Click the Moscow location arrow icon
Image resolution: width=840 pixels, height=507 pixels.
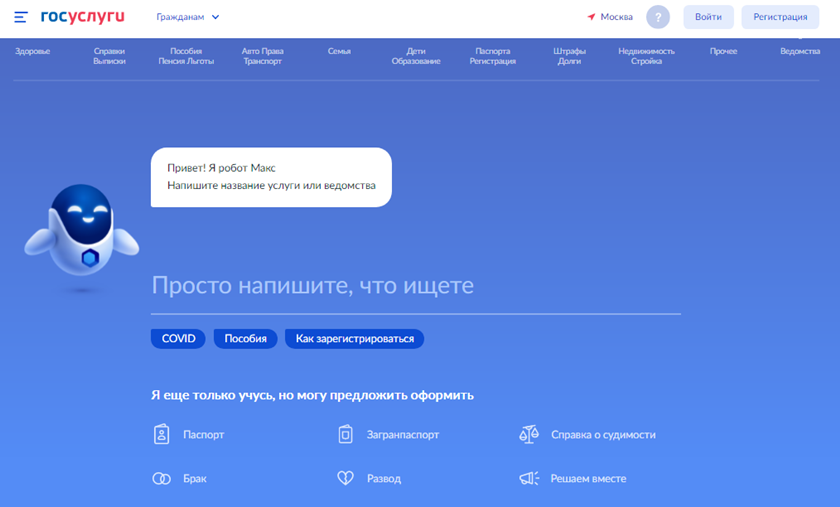(x=591, y=17)
